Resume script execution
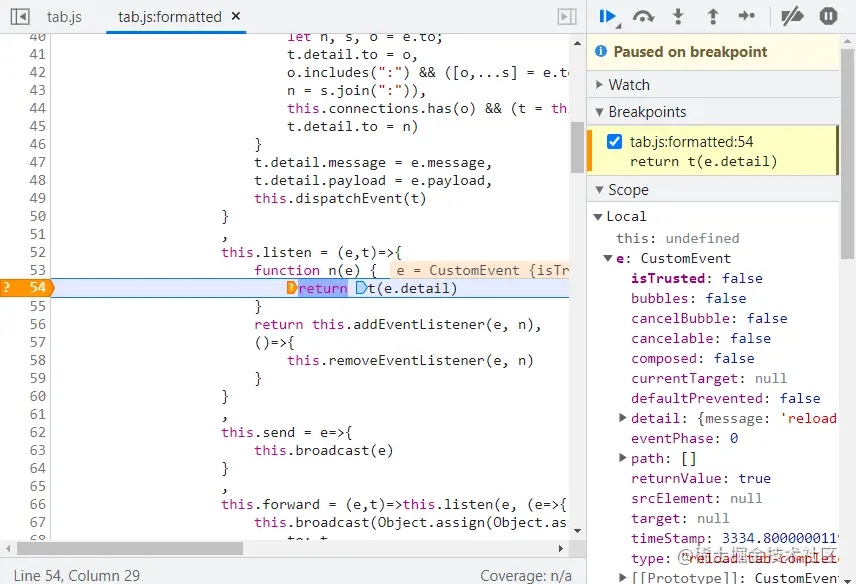 (610, 16)
